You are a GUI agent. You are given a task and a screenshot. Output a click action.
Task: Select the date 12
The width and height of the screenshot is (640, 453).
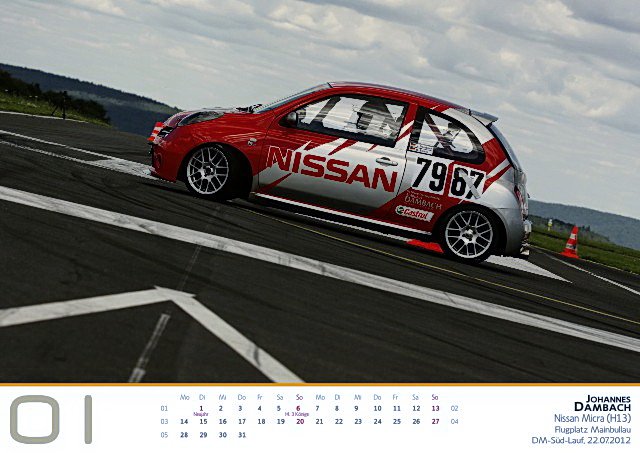pyautogui.click(x=416, y=408)
